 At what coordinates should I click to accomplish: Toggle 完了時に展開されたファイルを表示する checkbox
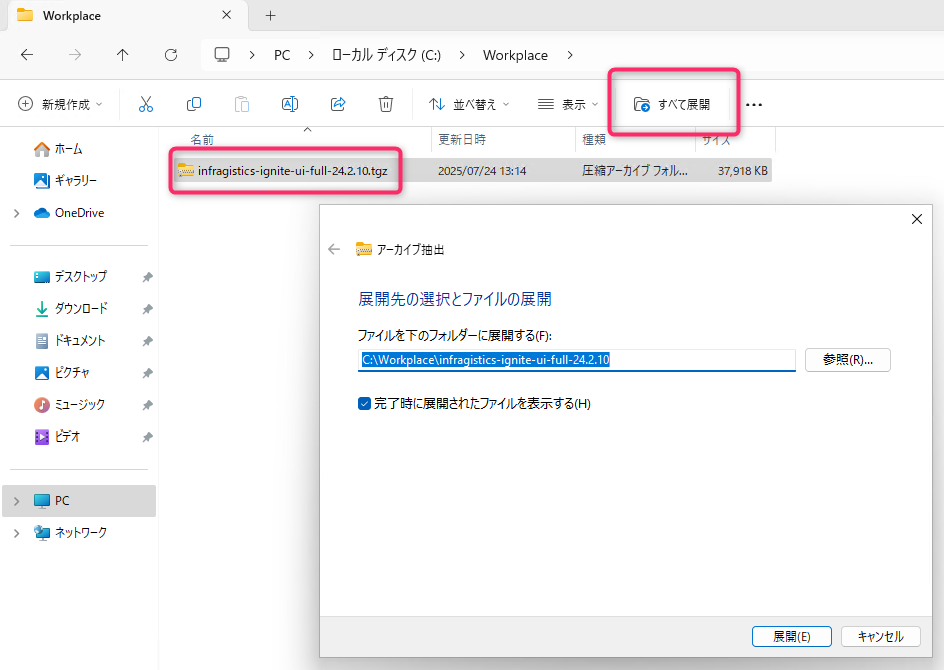(x=364, y=403)
